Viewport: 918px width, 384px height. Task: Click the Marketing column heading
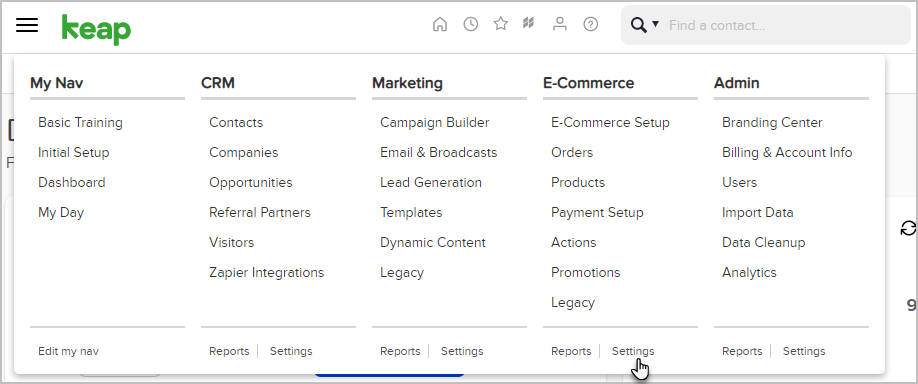[x=407, y=83]
